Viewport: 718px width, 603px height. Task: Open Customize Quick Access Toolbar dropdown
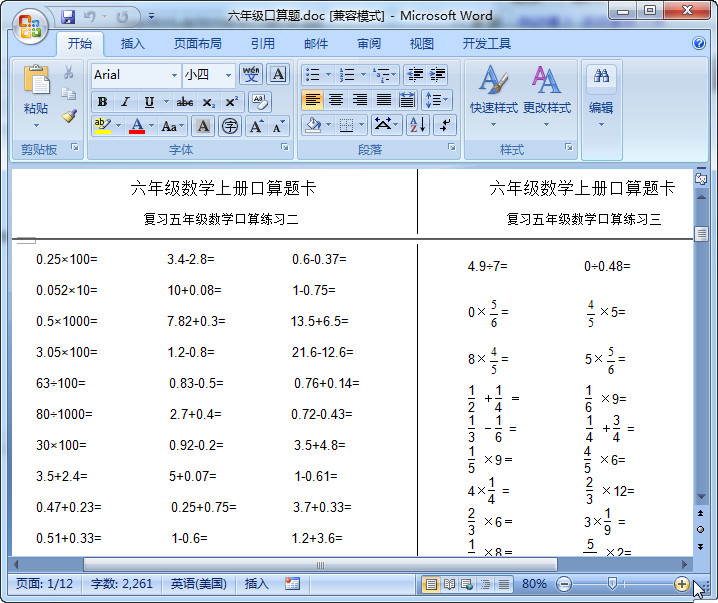(x=151, y=17)
